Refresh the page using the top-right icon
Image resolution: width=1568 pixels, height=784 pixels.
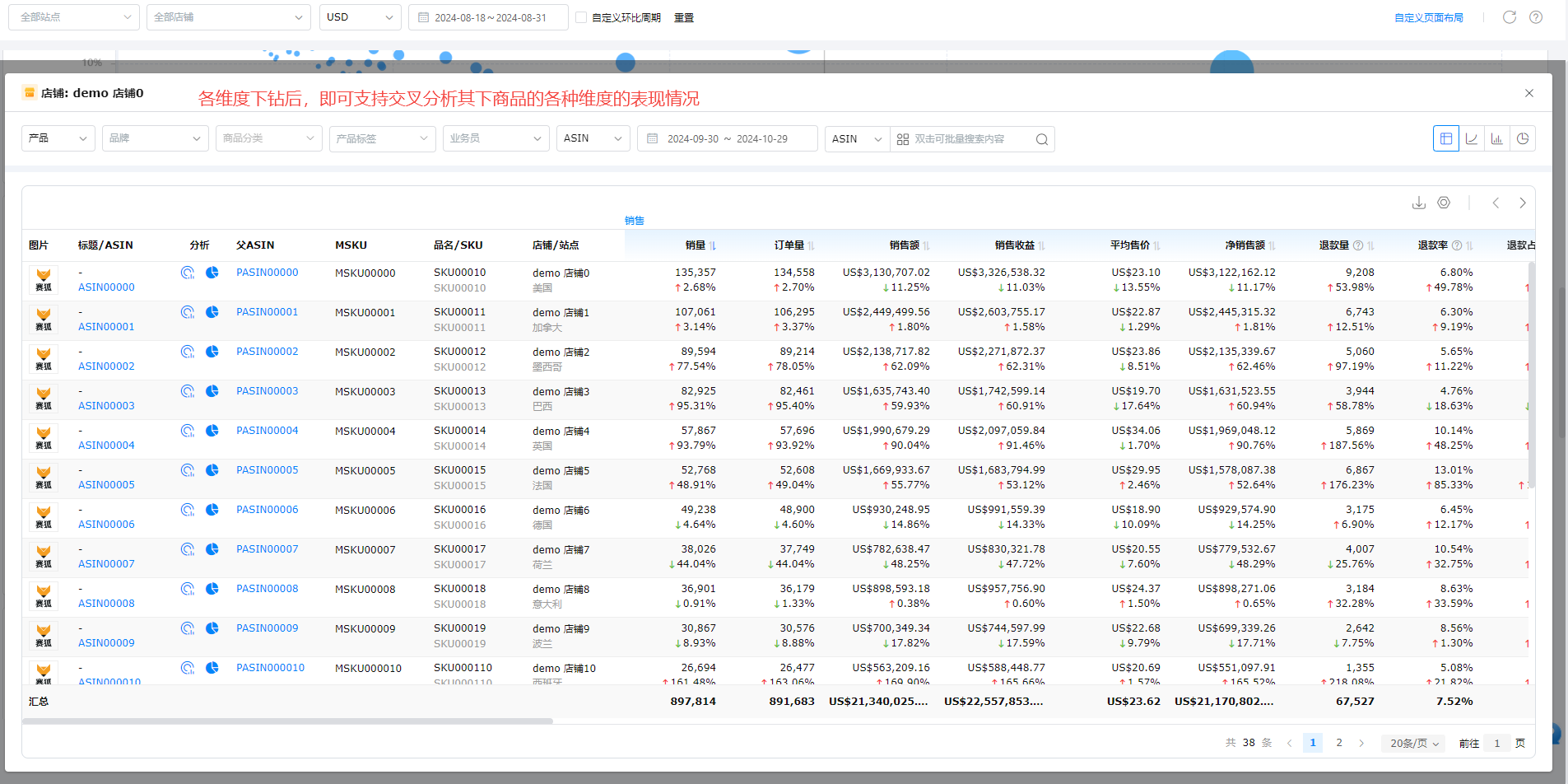1509,17
